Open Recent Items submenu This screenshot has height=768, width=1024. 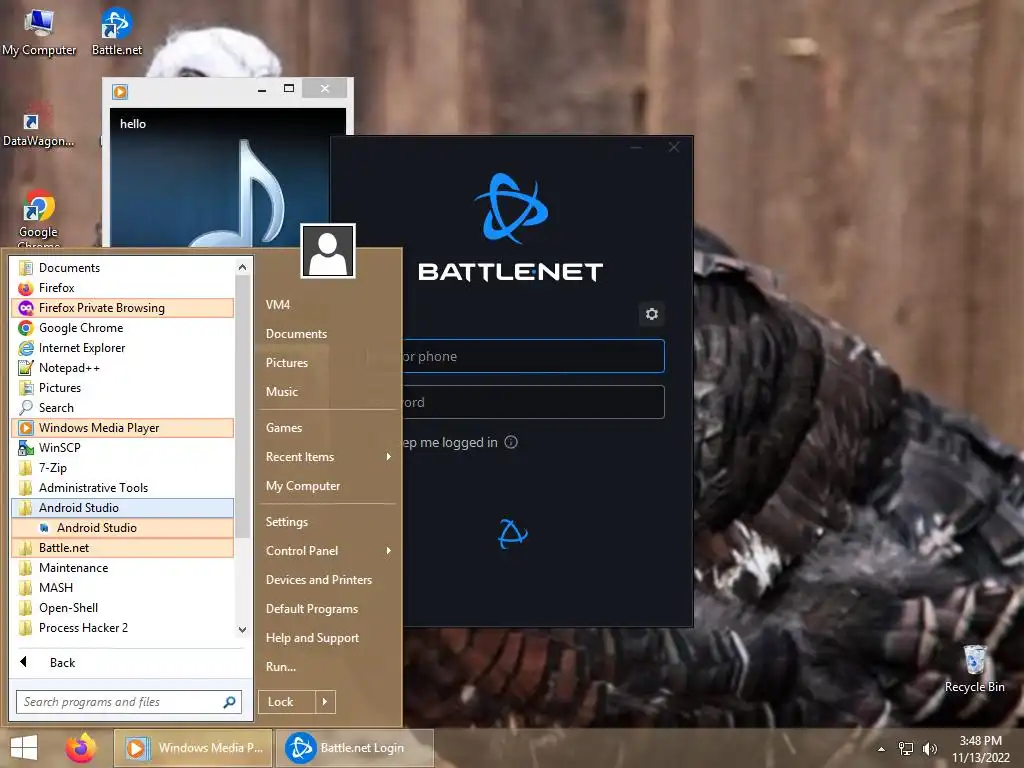(328, 456)
